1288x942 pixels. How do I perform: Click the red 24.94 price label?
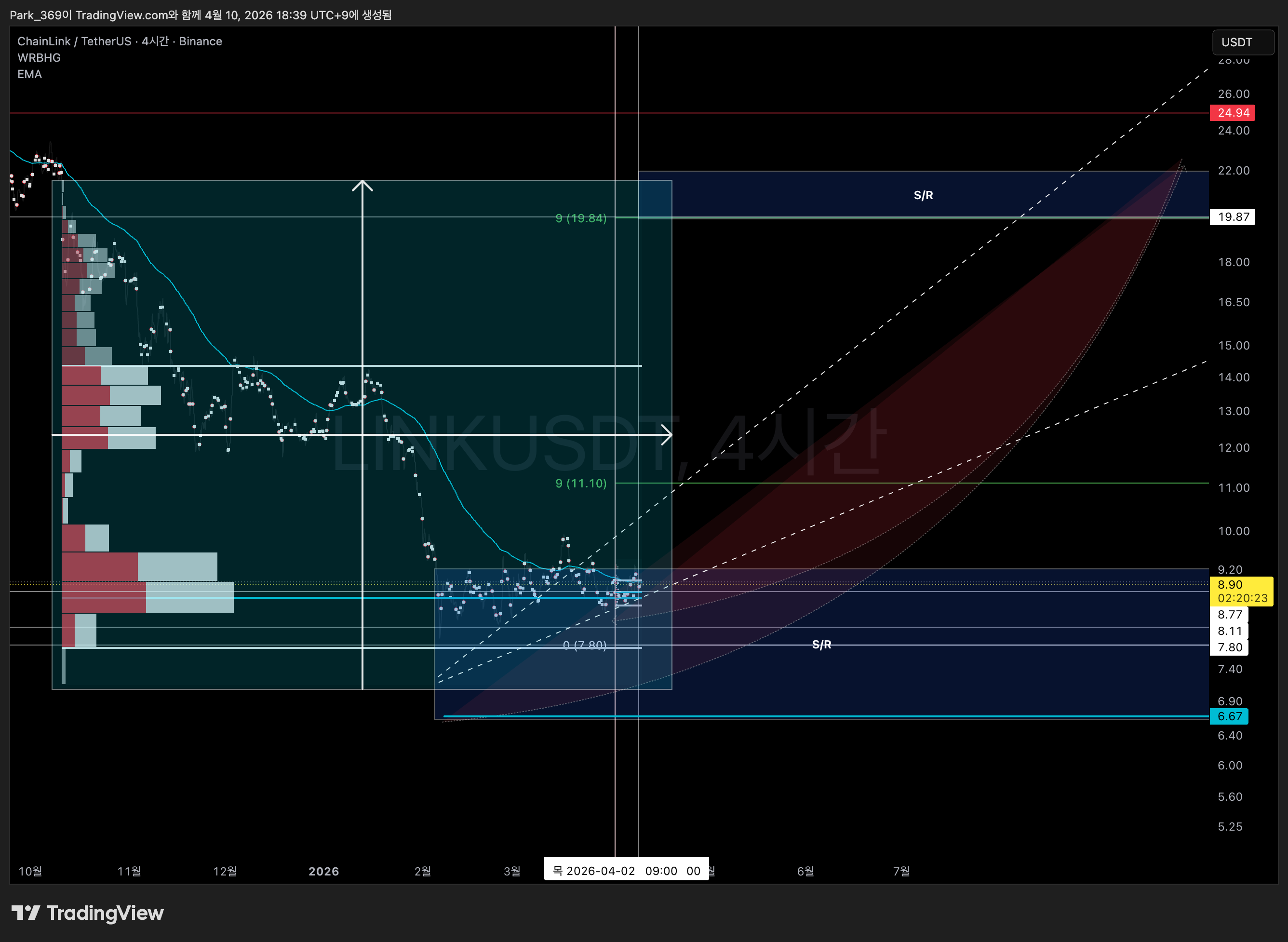tap(1232, 112)
